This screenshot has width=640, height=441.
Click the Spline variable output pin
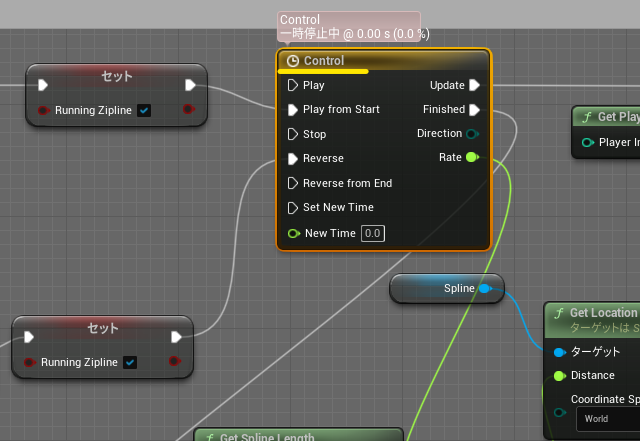pos(485,289)
